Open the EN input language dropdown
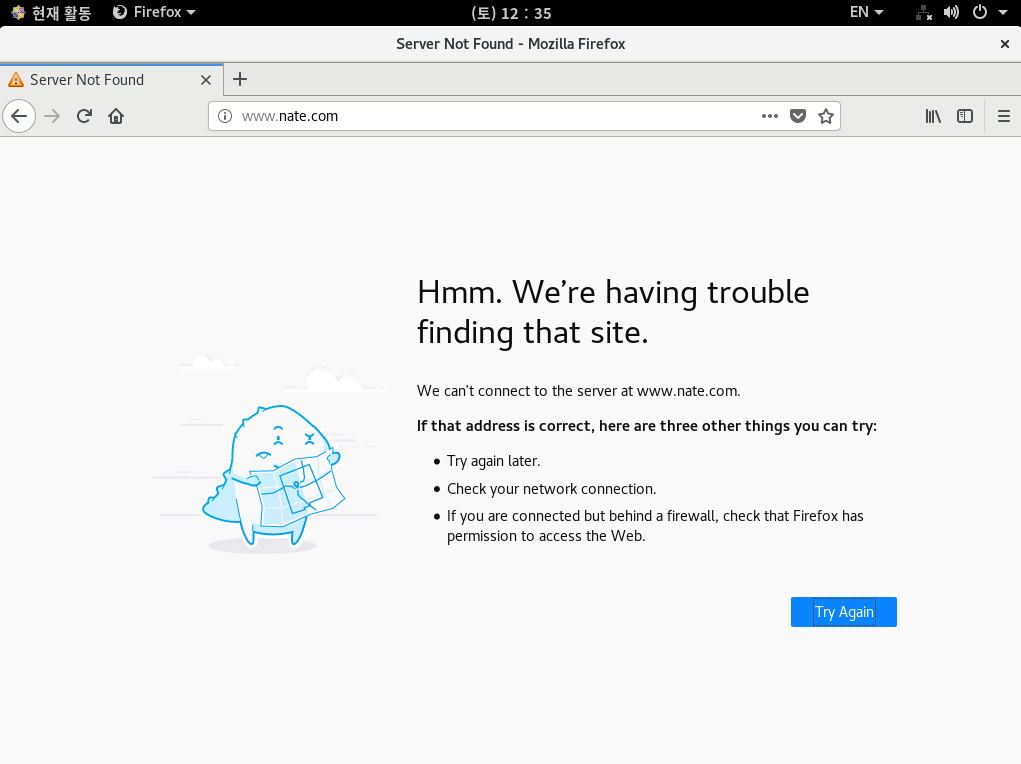1021x764 pixels. point(867,12)
